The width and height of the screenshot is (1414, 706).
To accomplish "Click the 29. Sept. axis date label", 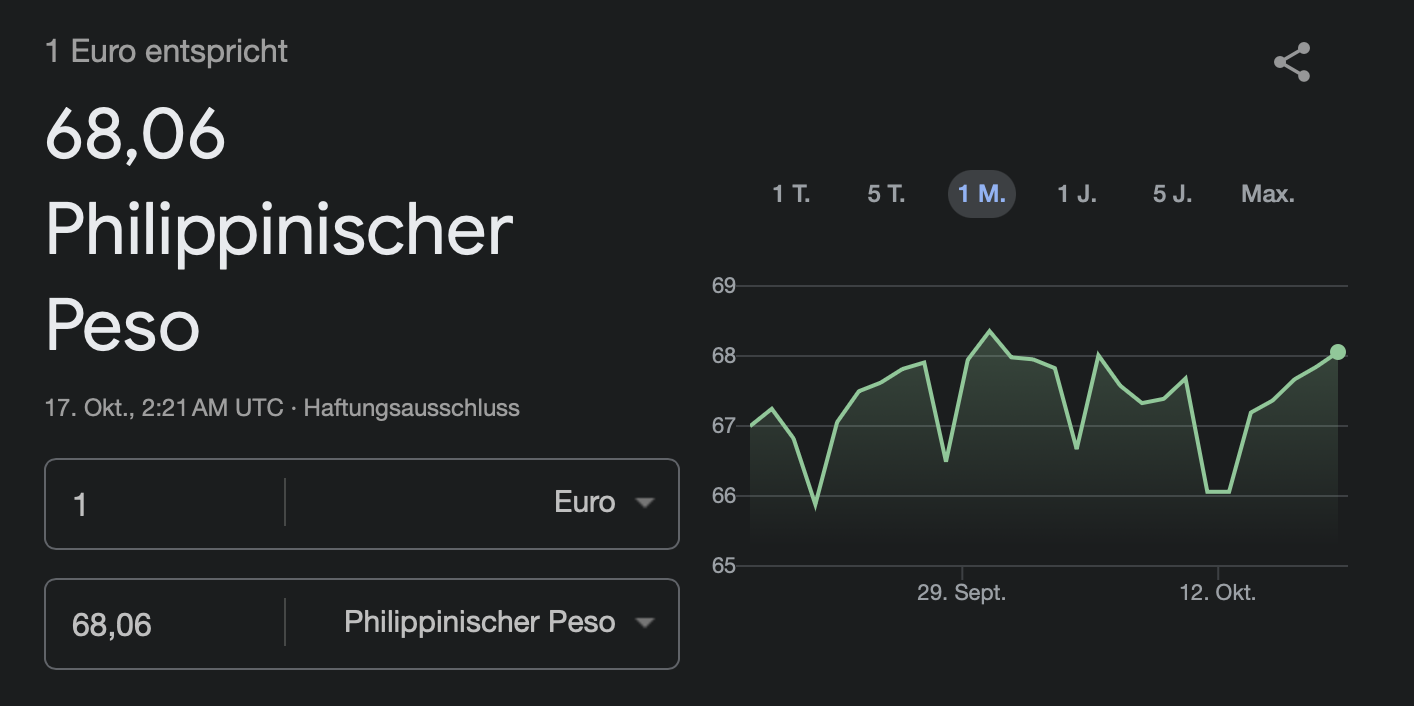I will tap(961, 593).
